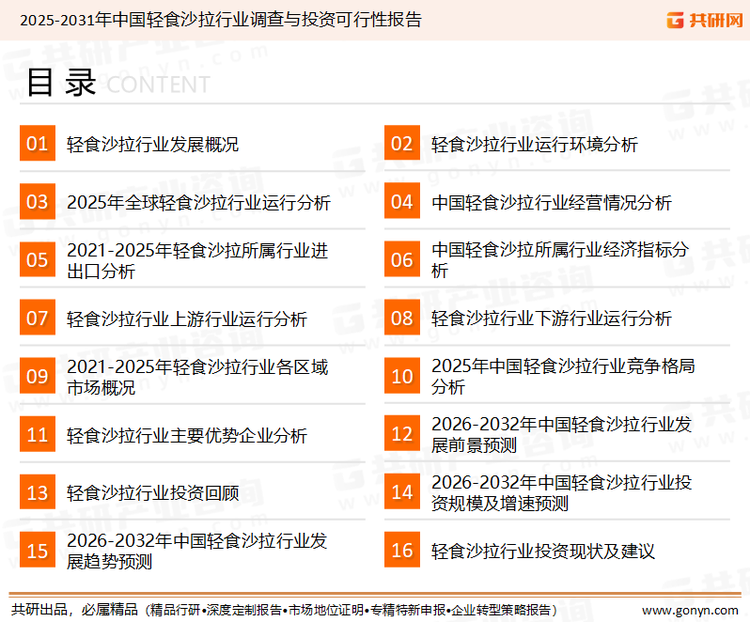Click the orange 01 chapter number badge
750x622 pixels.
tap(37, 144)
